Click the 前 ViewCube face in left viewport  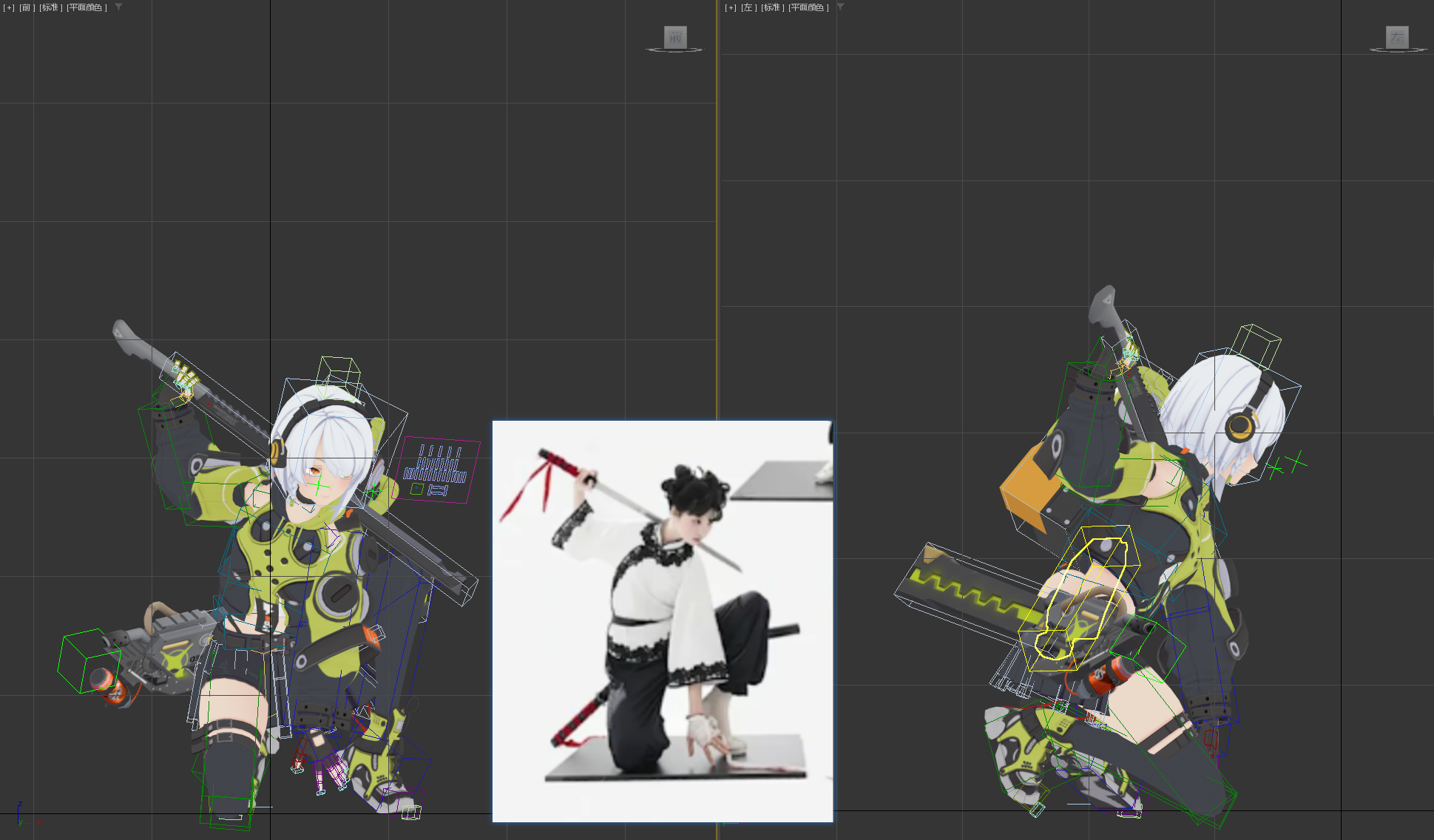[674, 37]
